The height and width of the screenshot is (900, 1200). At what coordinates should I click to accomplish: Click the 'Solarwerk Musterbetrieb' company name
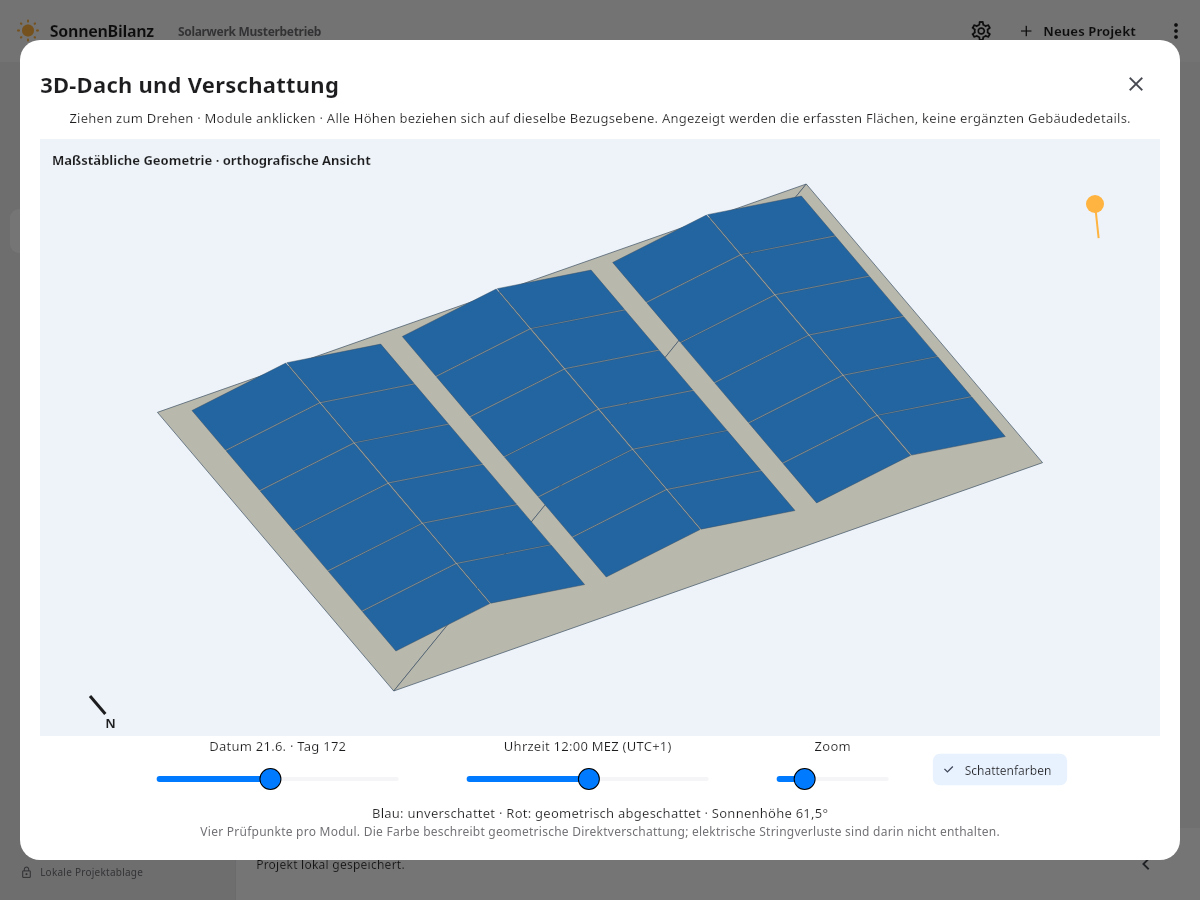pos(249,32)
